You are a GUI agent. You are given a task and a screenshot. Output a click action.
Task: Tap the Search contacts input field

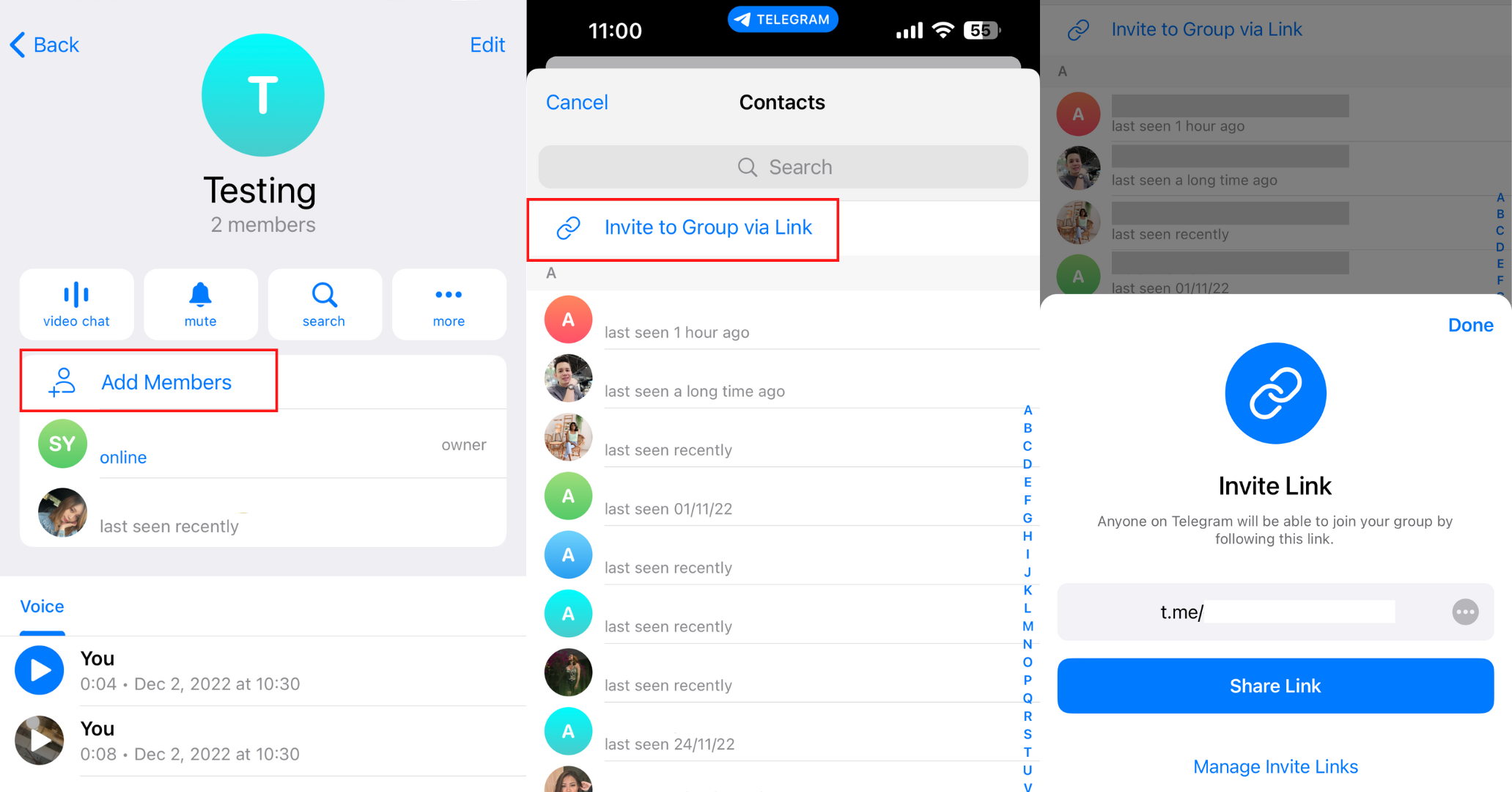coord(783,166)
